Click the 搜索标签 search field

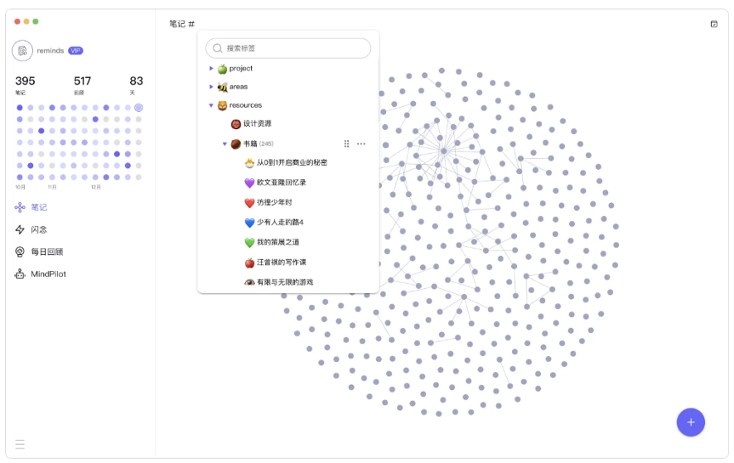(288, 48)
